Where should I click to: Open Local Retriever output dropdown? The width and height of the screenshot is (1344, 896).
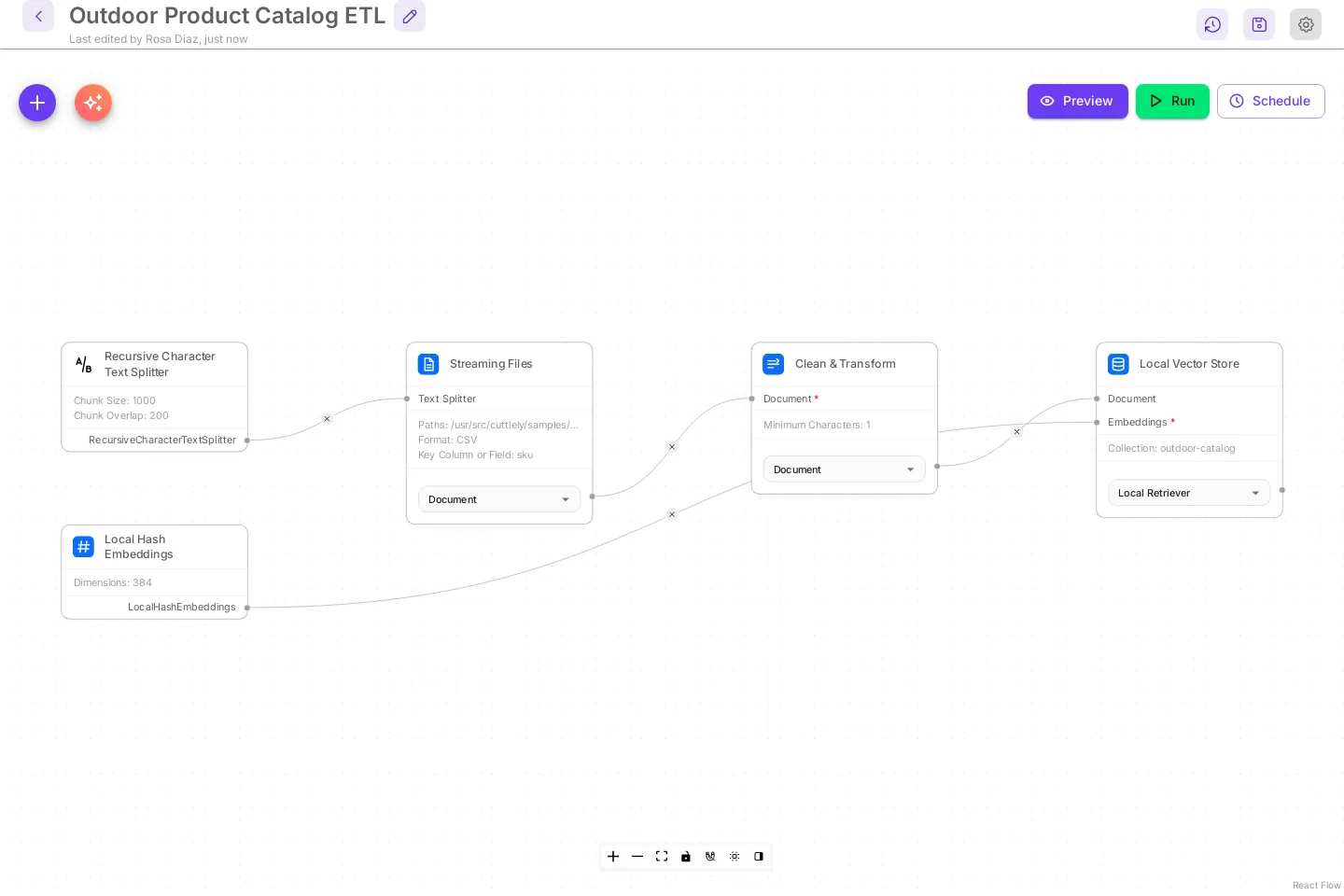(1189, 493)
